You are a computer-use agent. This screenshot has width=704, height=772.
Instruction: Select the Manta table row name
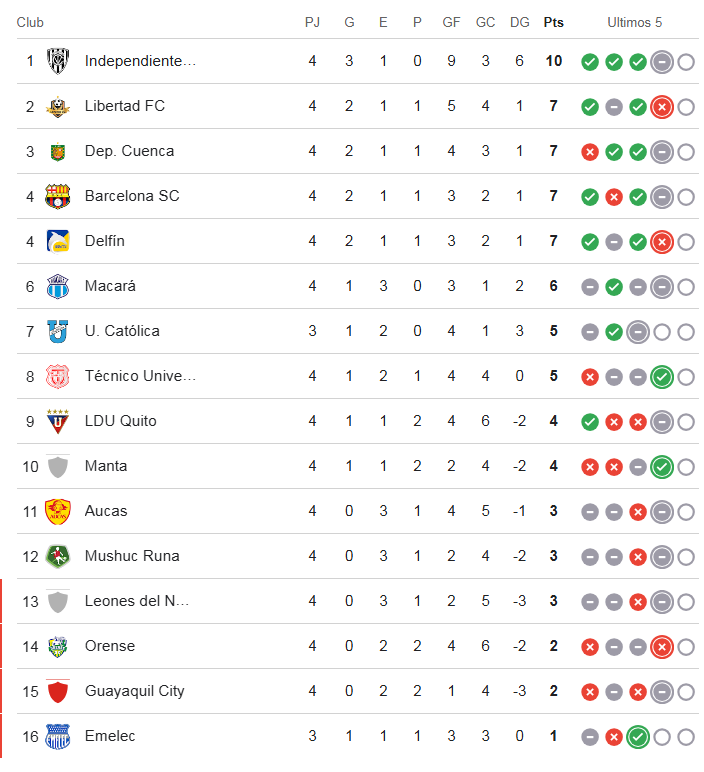tap(106, 466)
